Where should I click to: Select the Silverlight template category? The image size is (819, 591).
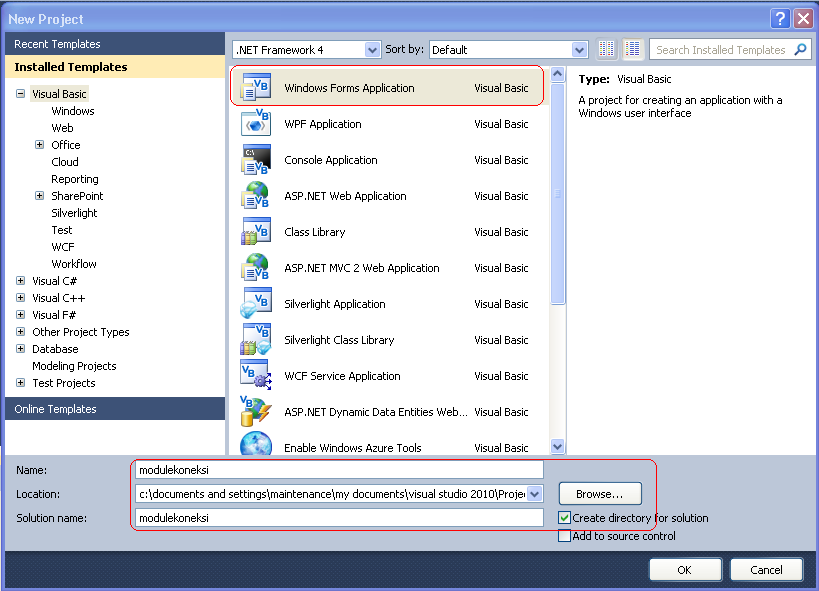[x=75, y=213]
